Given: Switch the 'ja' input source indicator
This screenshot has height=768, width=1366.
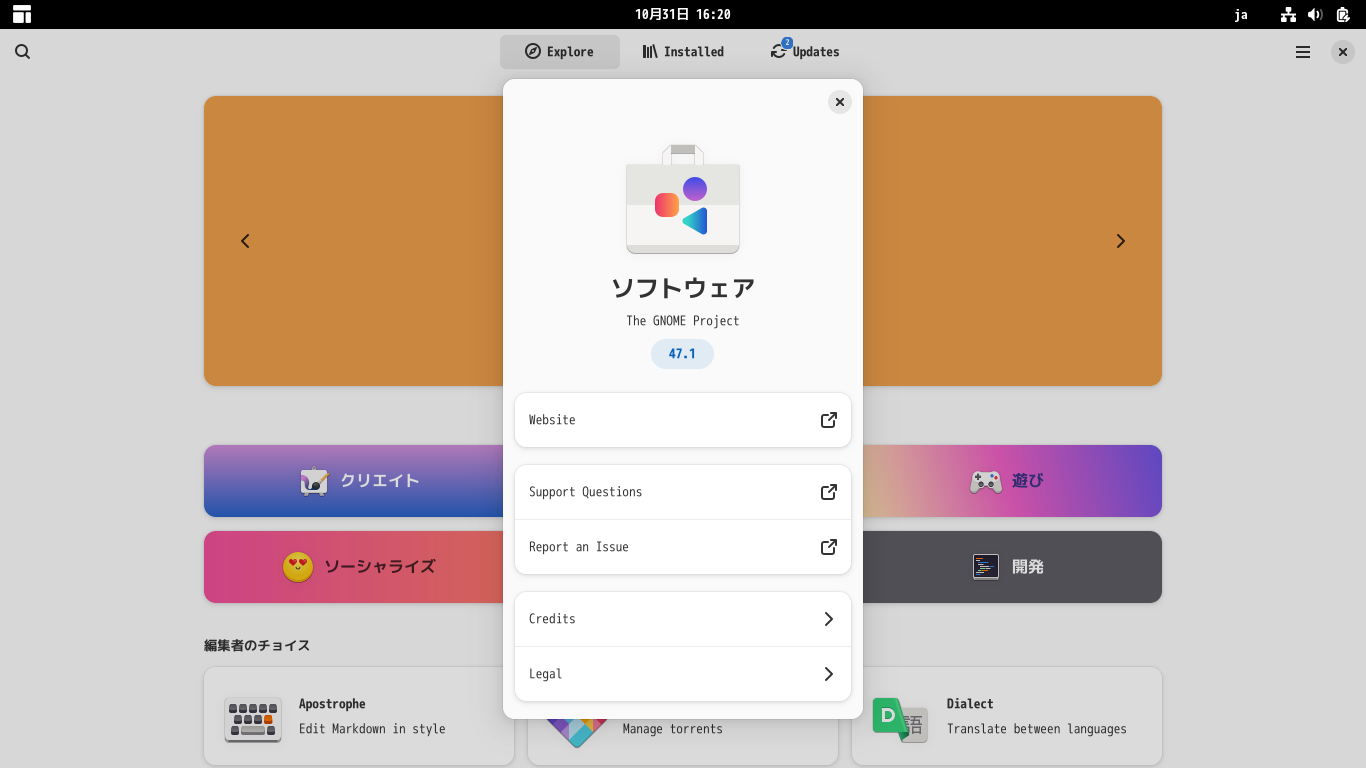Looking at the screenshot, I should [1241, 14].
